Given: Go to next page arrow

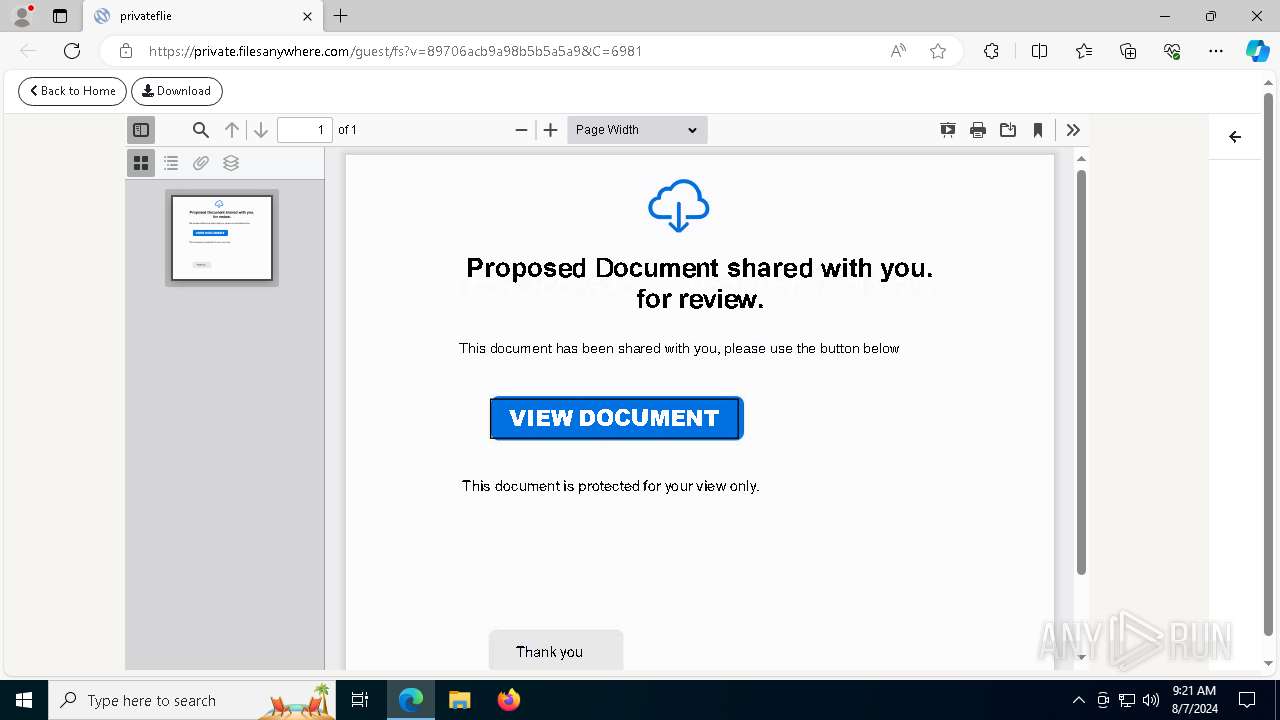Looking at the screenshot, I should 261,130.
